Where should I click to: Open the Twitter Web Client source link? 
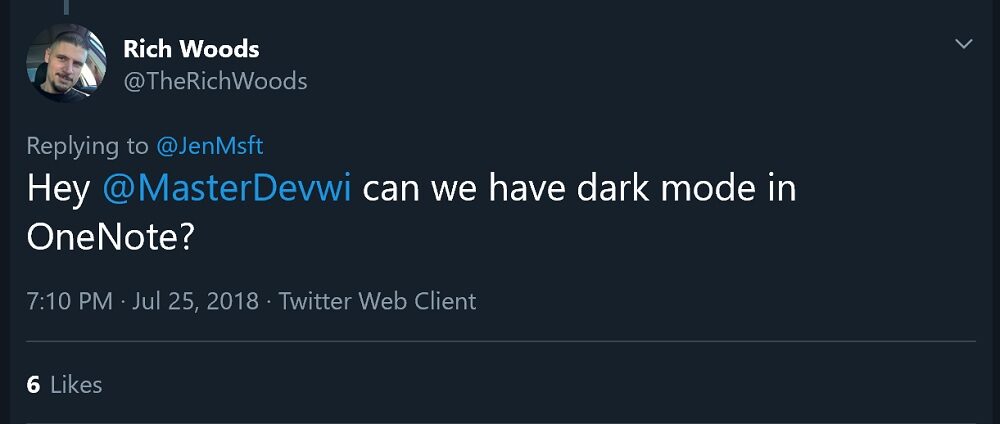click(377, 300)
